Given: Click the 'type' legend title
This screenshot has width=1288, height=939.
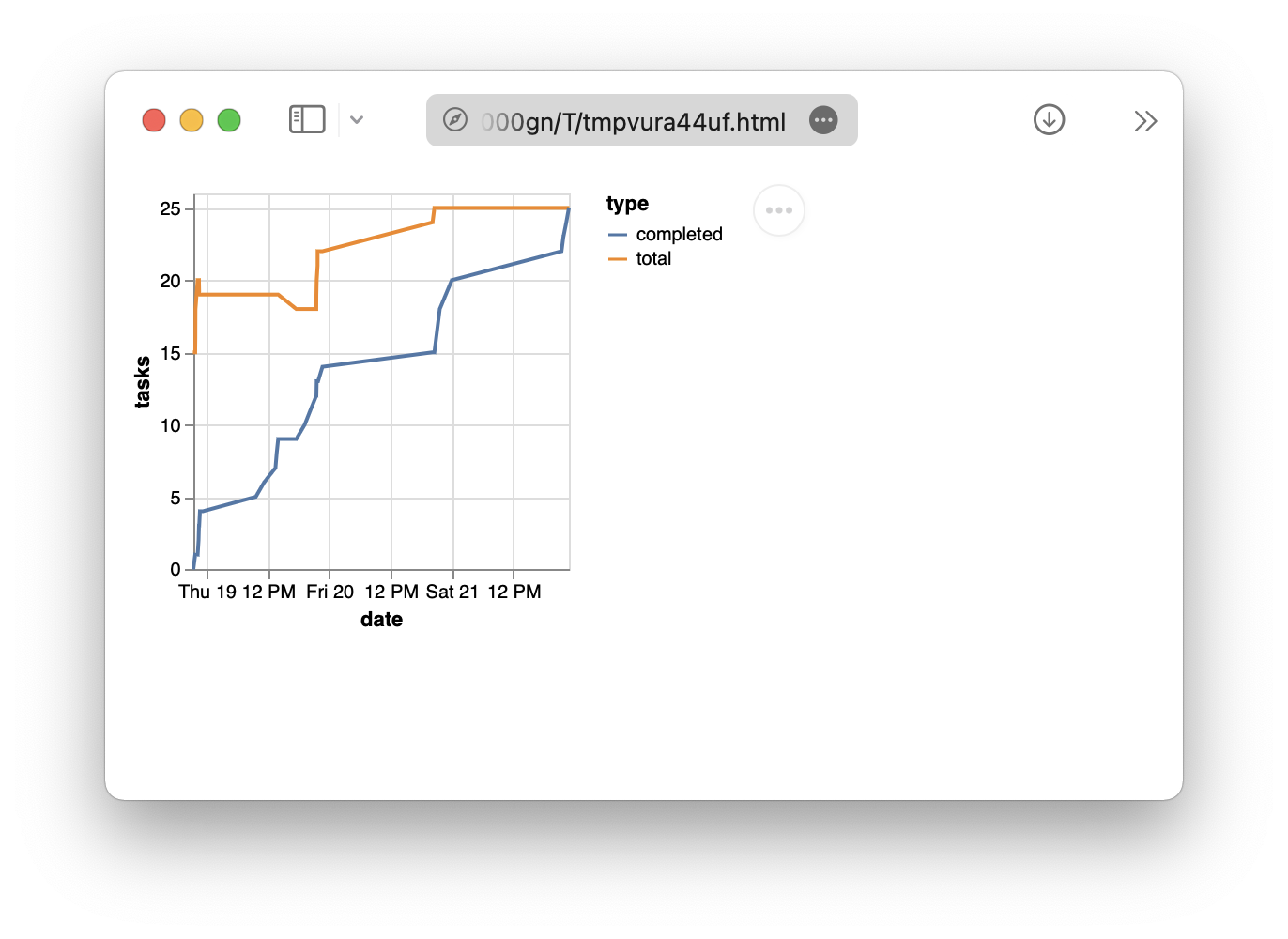Looking at the screenshot, I should 627,204.
